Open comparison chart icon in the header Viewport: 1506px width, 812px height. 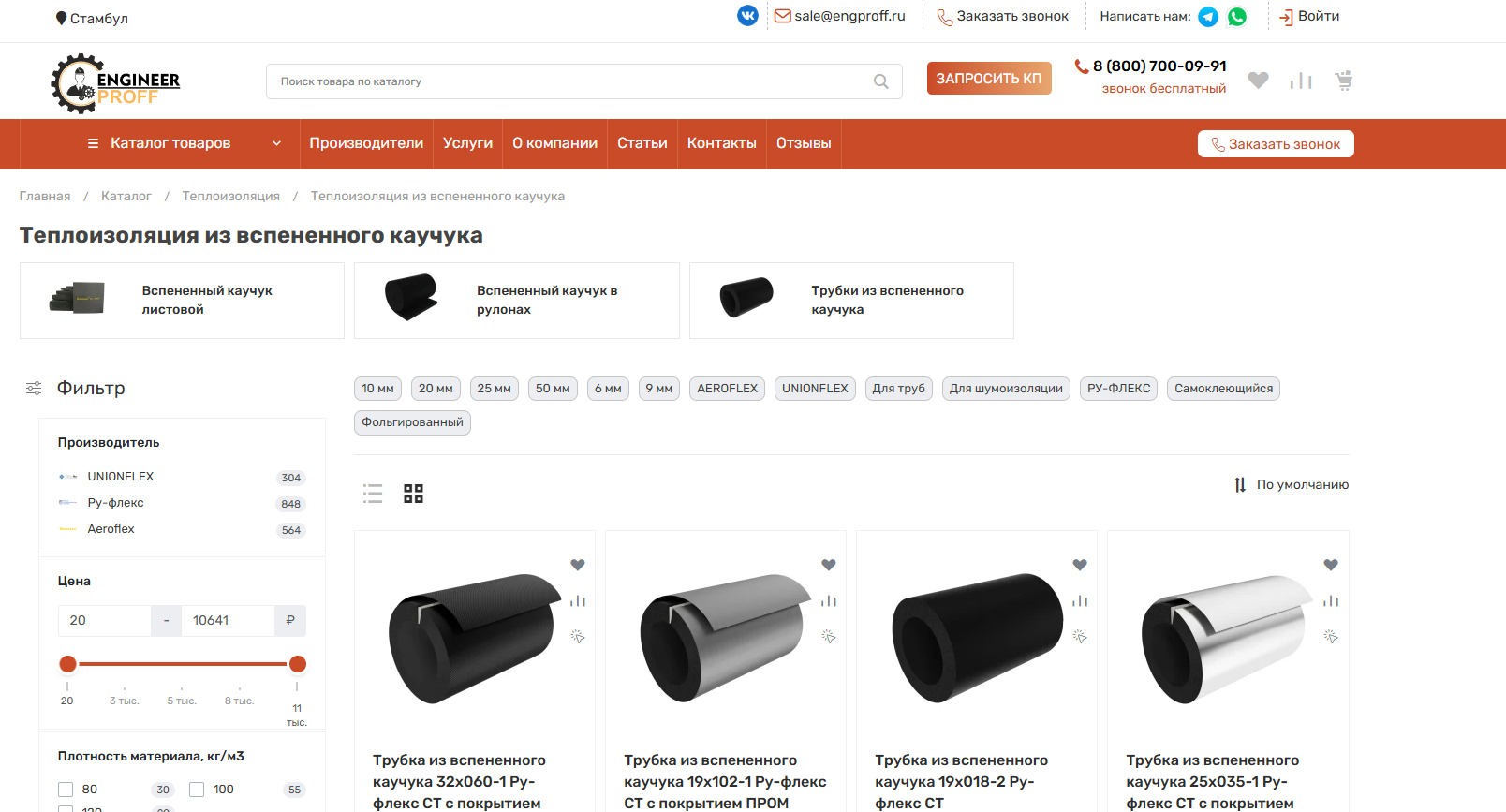click(1301, 81)
